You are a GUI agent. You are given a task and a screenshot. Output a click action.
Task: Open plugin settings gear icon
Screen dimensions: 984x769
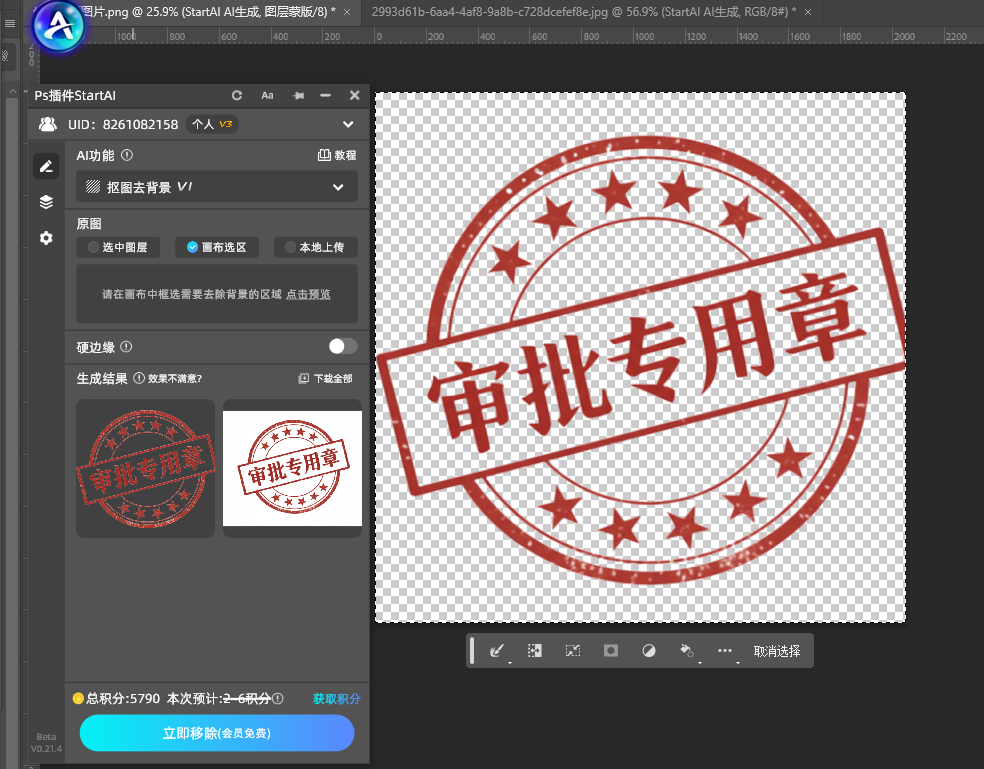pyautogui.click(x=46, y=238)
